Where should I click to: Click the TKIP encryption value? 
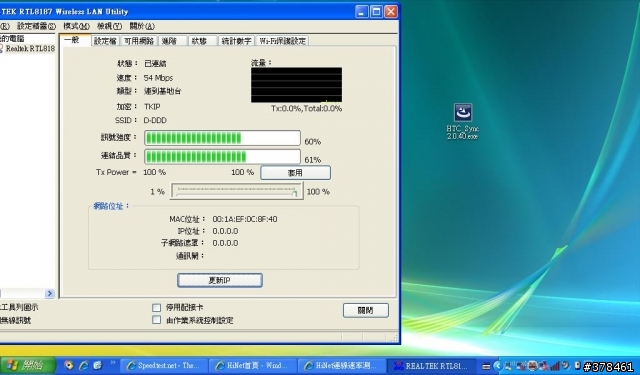pyautogui.click(x=152, y=107)
